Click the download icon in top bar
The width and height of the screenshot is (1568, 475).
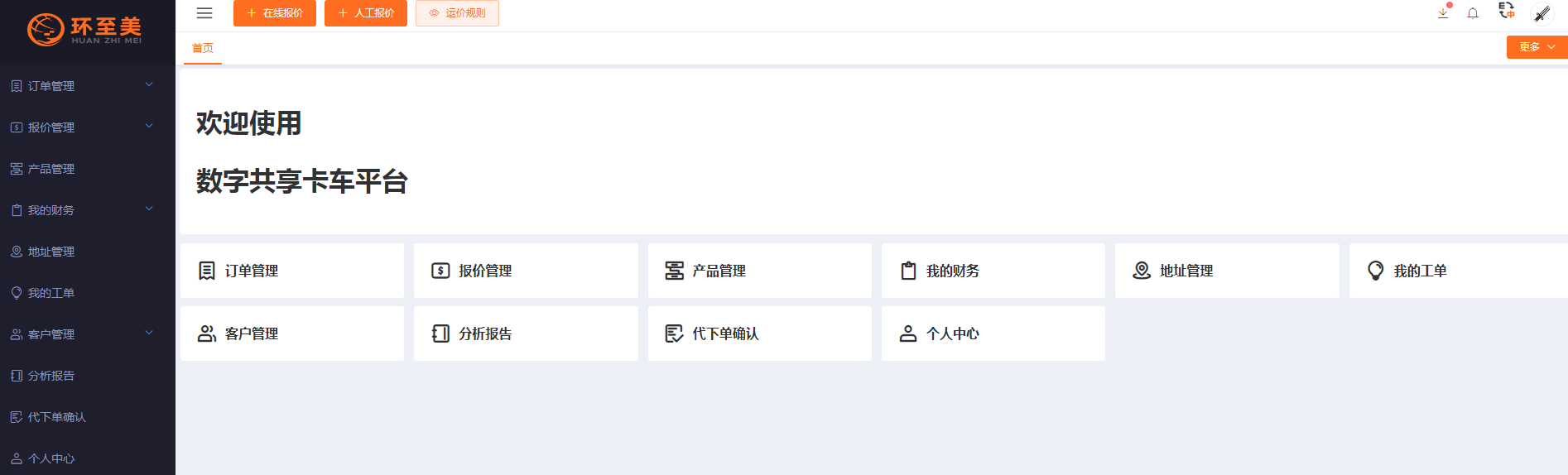[1443, 13]
